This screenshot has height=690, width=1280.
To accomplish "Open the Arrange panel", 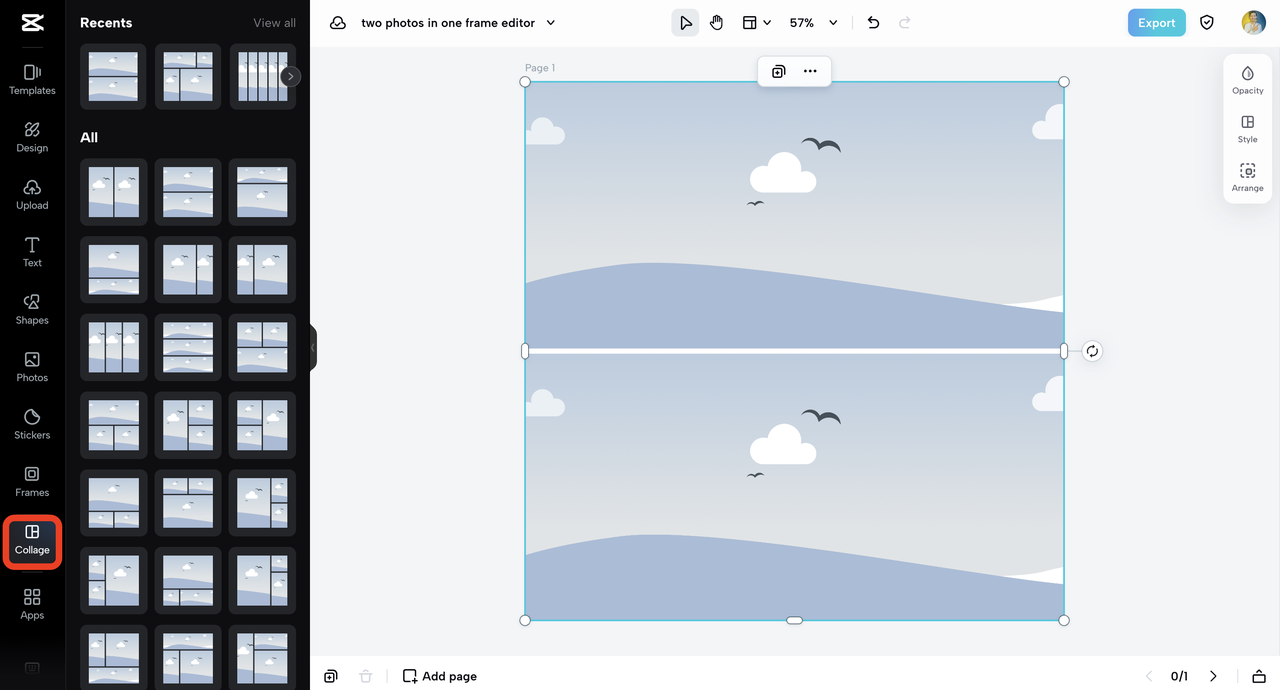I will (x=1247, y=177).
